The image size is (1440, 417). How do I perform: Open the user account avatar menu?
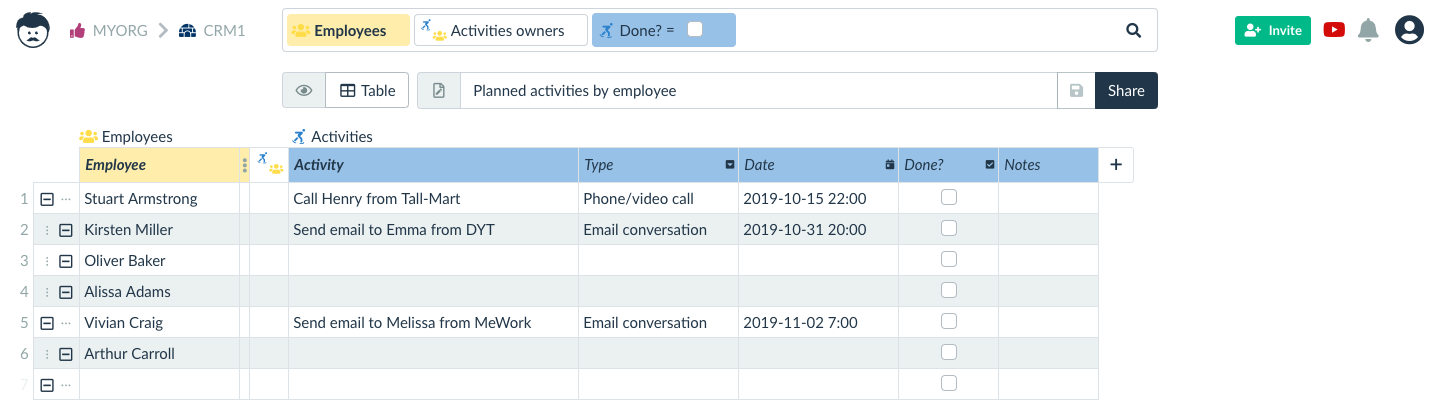1409,31
